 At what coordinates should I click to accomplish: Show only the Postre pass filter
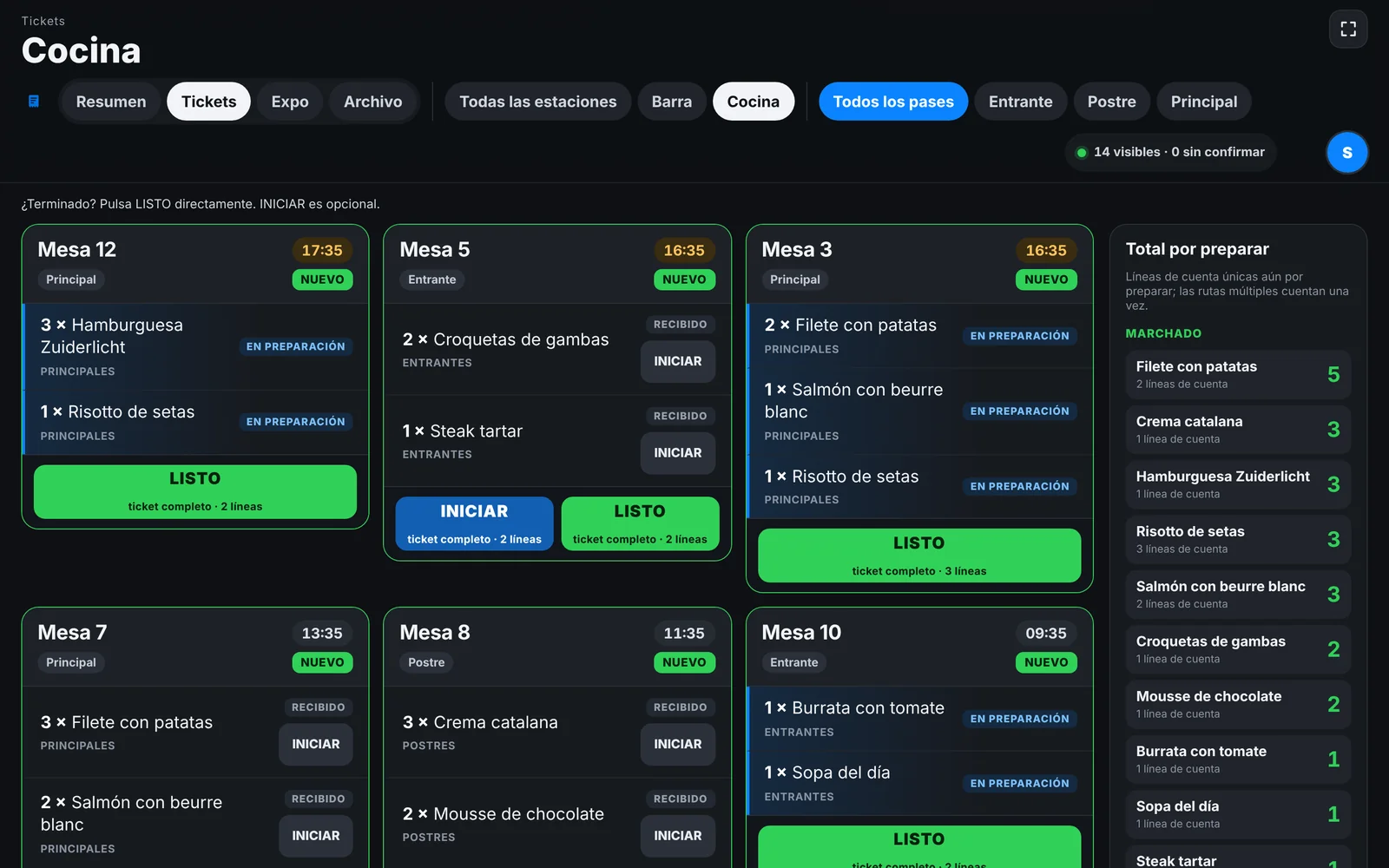[x=1112, y=102]
